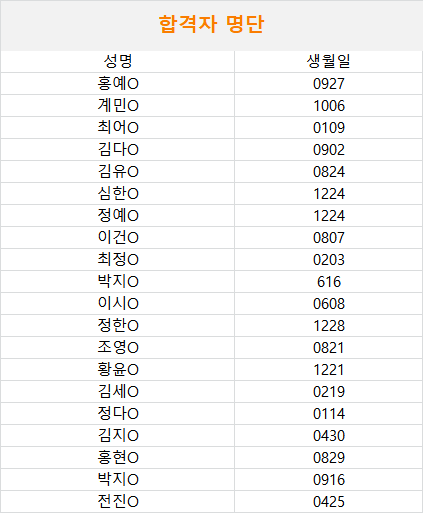Select the name cell 계민O
The width and height of the screenshot is (423, 513).
coord(118,105)
